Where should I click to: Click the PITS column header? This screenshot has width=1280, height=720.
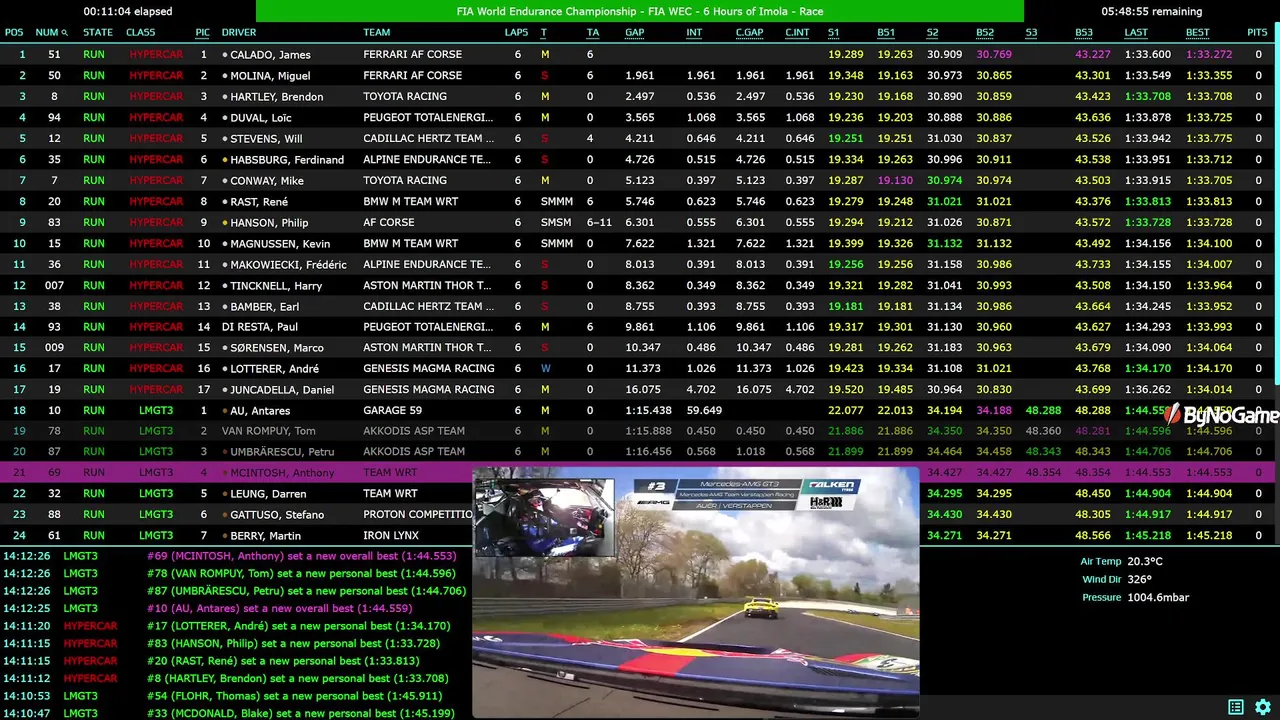[1258, 33]
